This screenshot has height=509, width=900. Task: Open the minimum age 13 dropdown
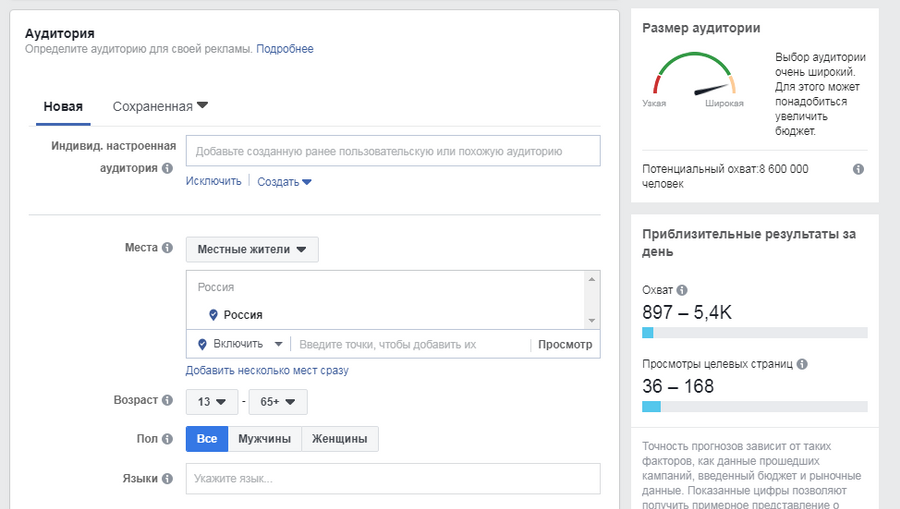212,402
